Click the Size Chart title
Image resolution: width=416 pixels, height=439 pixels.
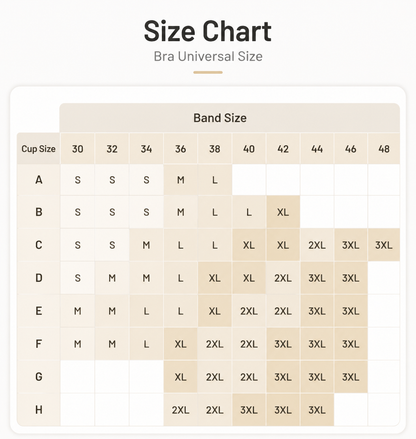pyautogui.click(x=208, y=31)
